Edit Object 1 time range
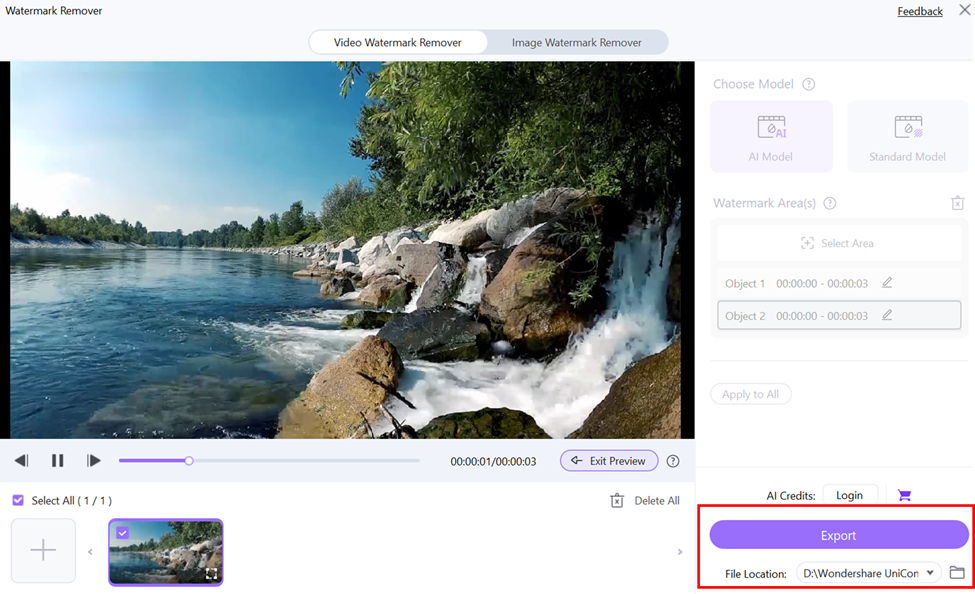This screenshot has height=594, width=975. 887,283
